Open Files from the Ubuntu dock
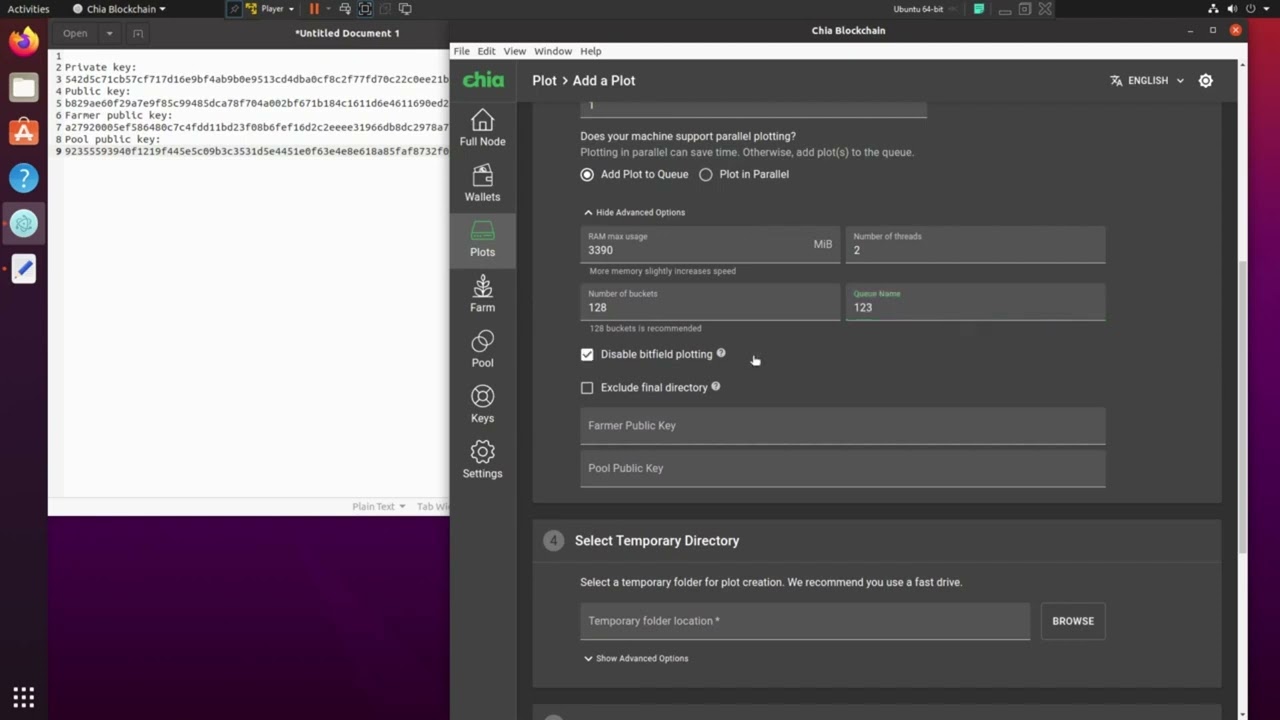1280x720 pixels. 24,87
